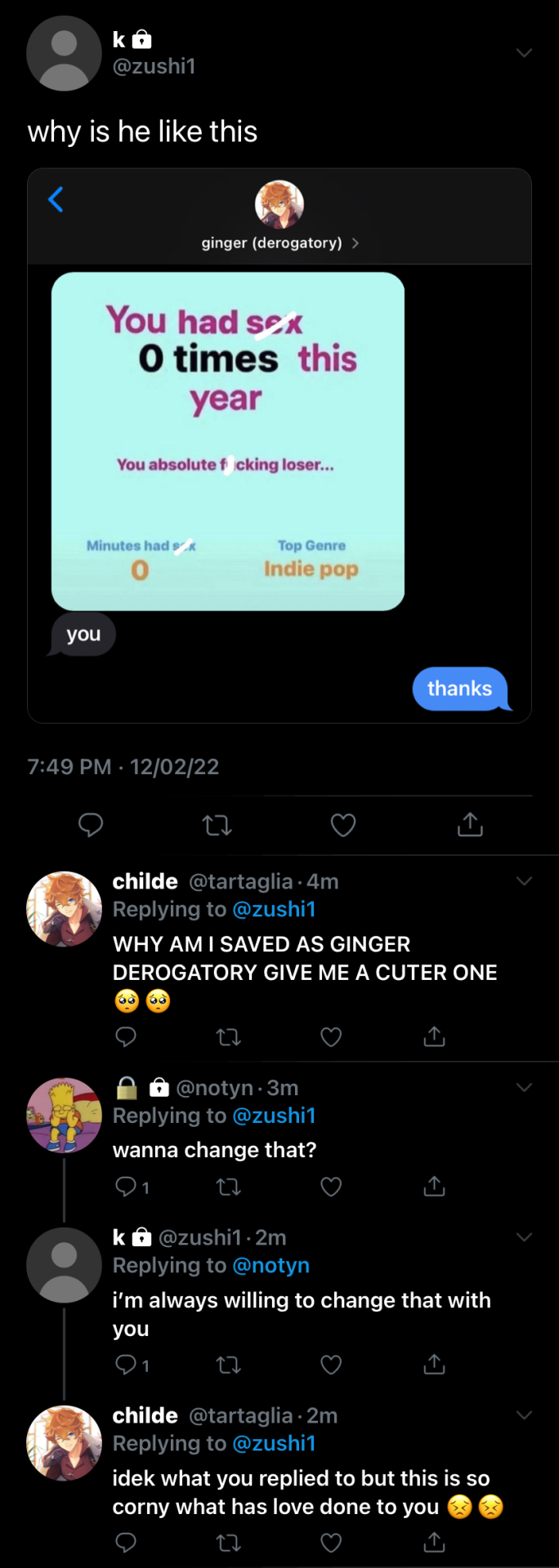
Task: Share childe's 'so corny' reply
Action: (434, 1541)
